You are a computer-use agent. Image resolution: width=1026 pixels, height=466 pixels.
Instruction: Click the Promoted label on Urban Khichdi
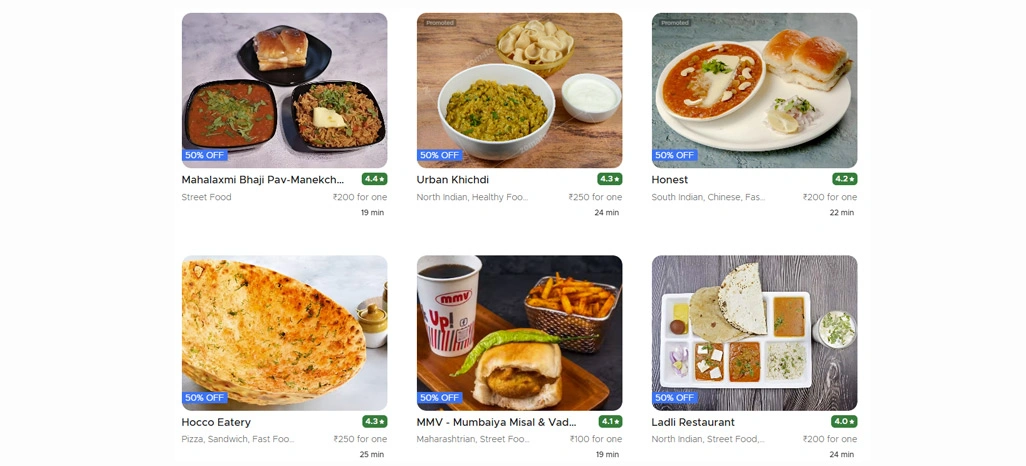(439, 23)
